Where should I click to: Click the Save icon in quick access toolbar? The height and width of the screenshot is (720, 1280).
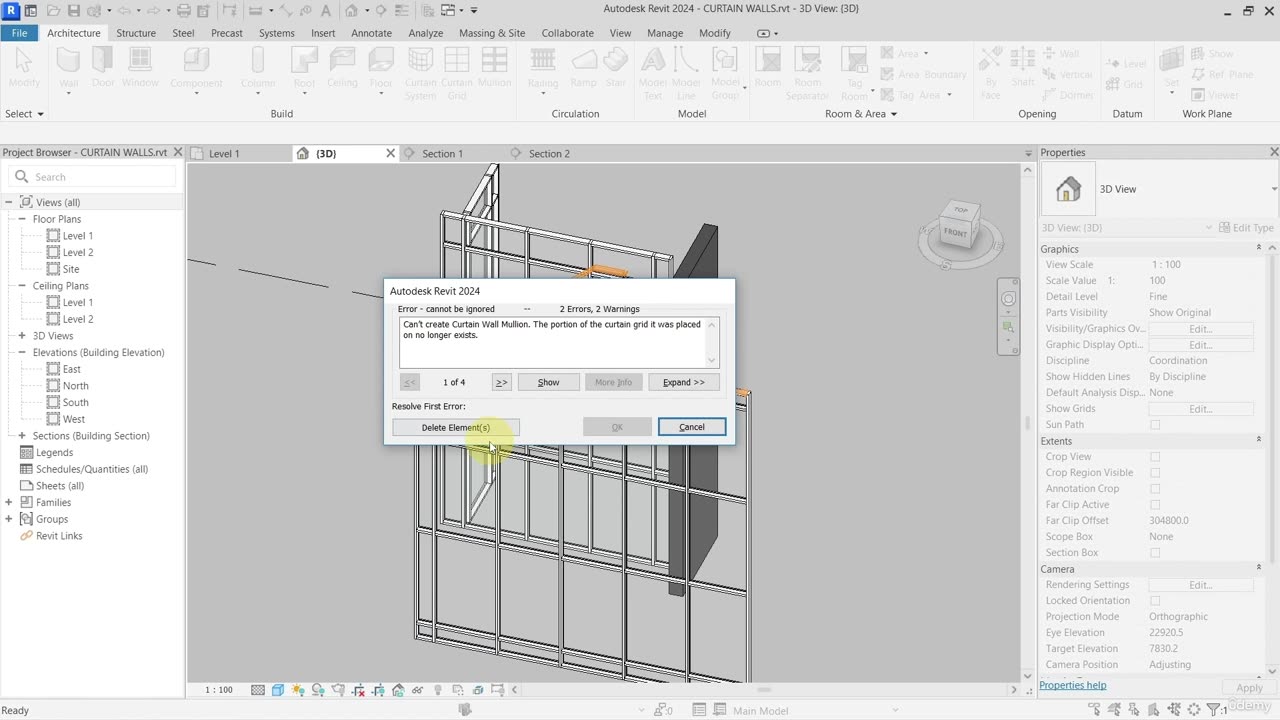(73, 10)
